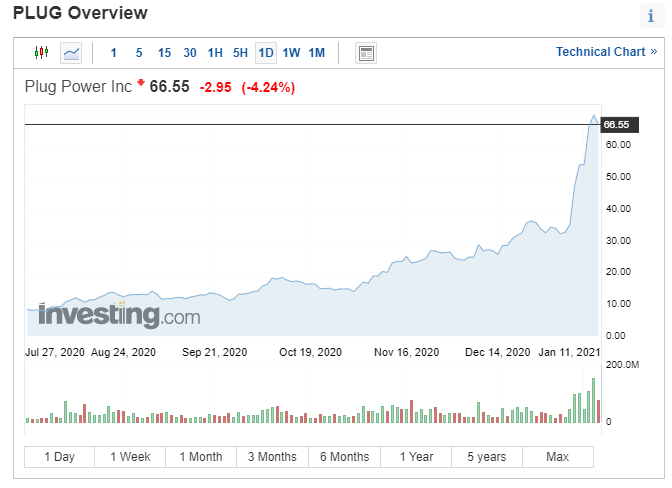
Task: Click the 20.00 price axis label
Action: tap(618, 272)
